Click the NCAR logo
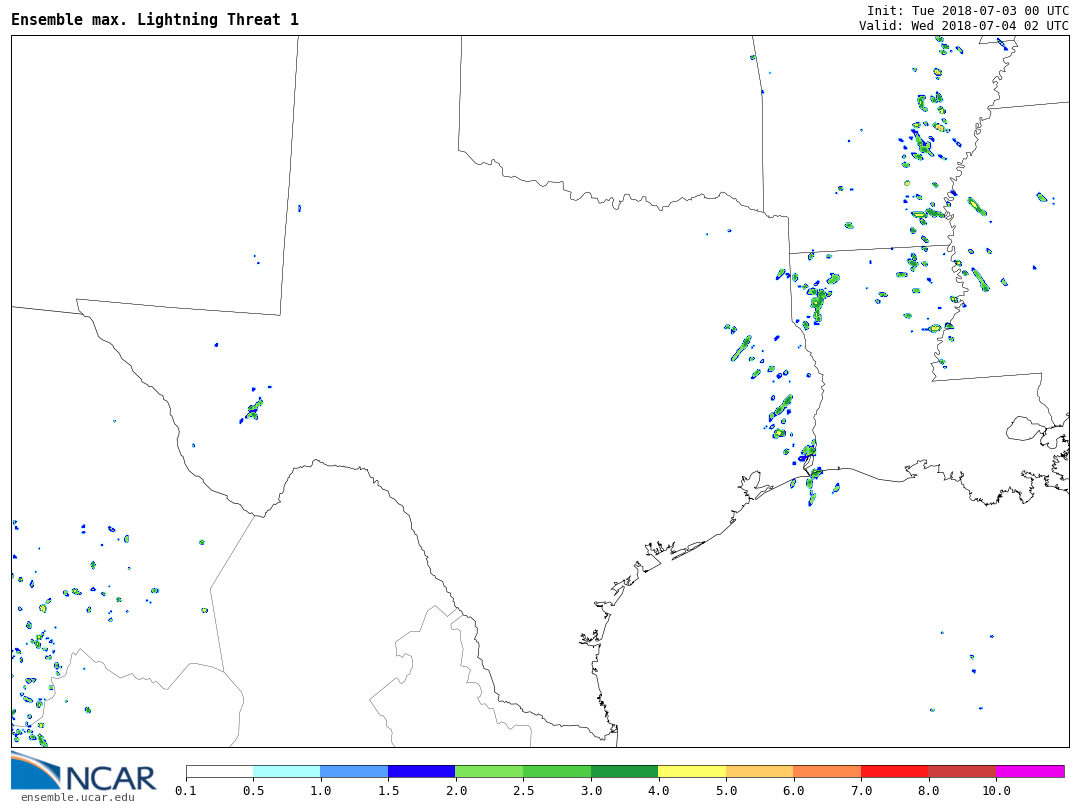The image size is (1080, 810). [83, 772]
